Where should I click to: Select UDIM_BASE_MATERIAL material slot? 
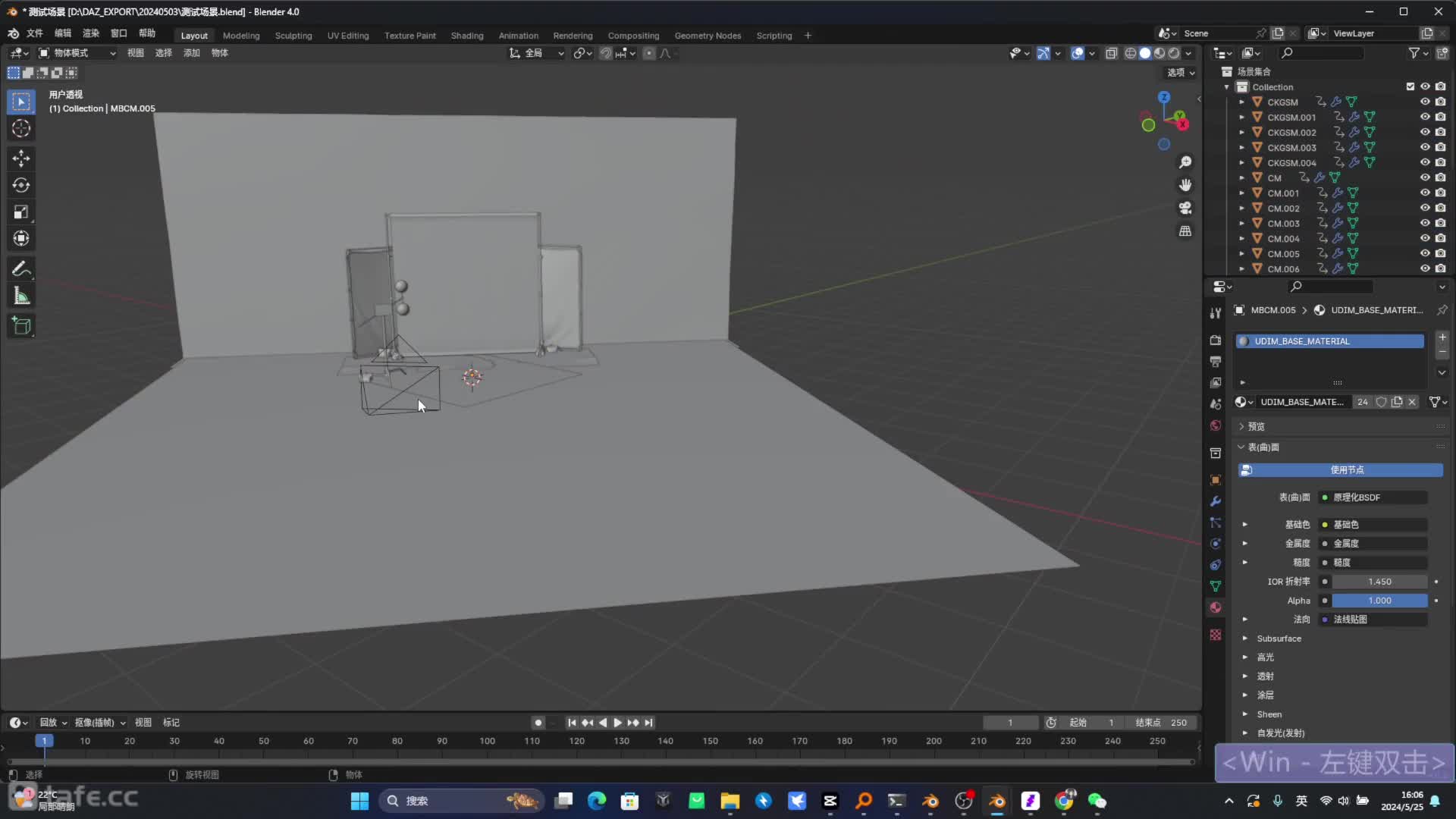(1330, 341)
